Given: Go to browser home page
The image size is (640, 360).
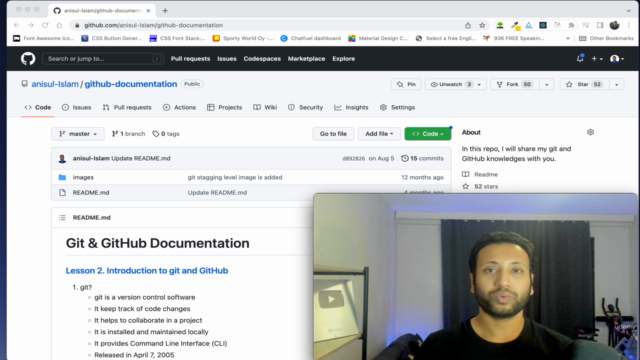Looking at the screenshot, I should [59, 25].
